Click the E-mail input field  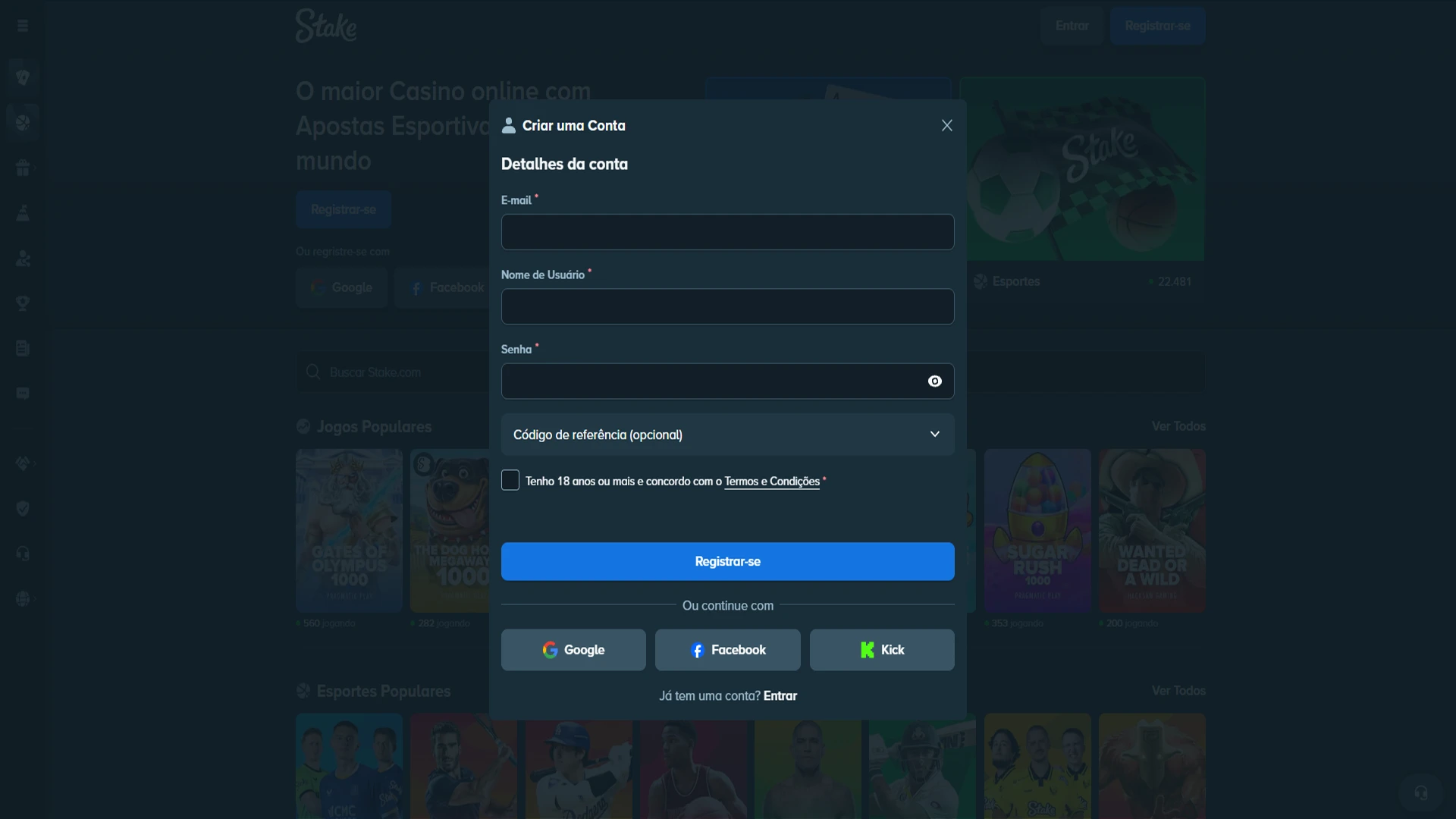[x=727, y=231]
